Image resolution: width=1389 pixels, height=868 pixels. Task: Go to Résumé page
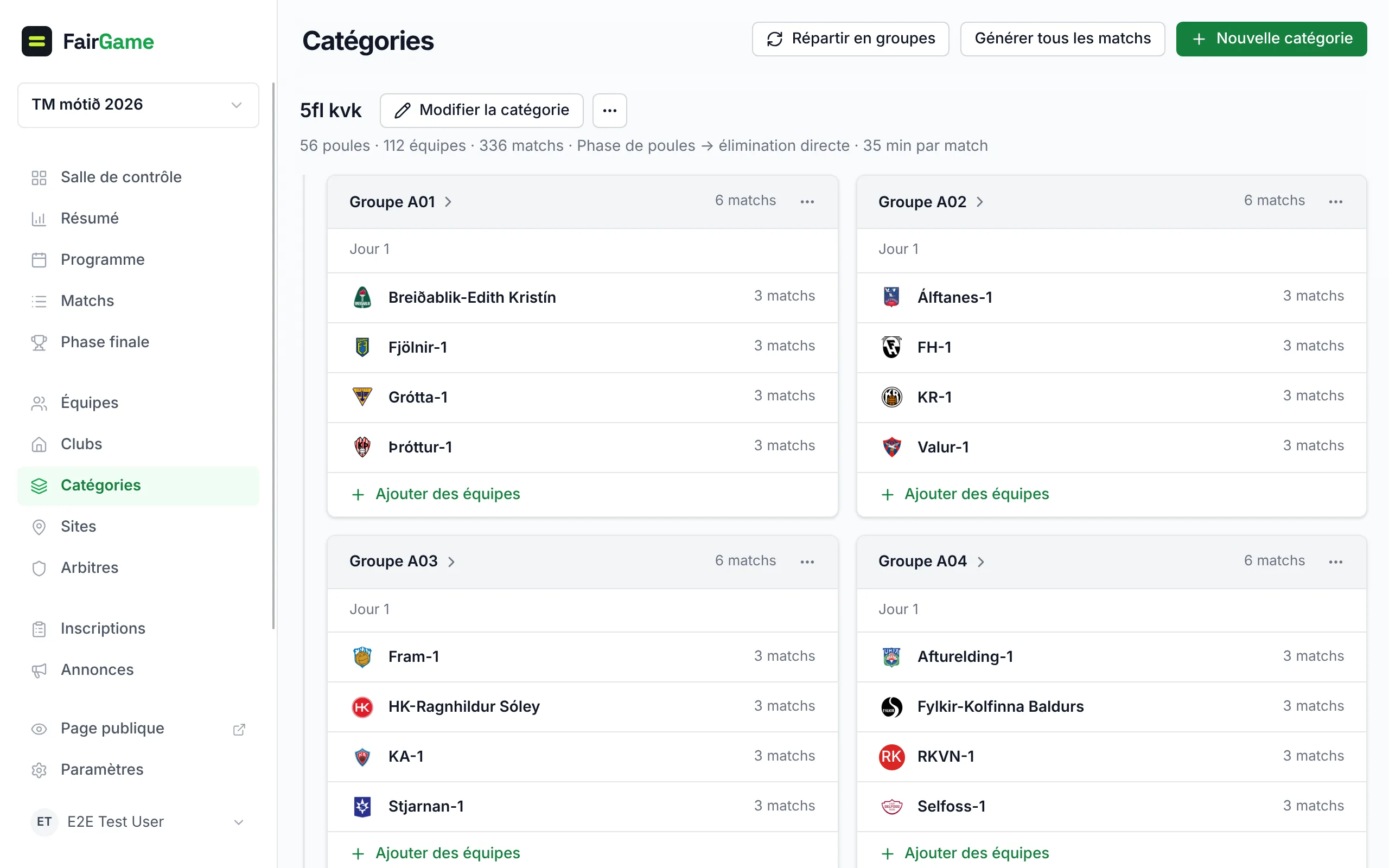138,218
